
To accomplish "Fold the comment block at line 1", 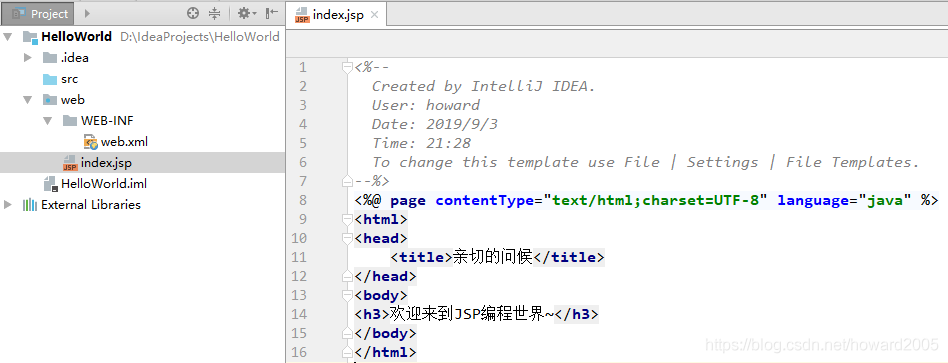I will pos(347,67).
